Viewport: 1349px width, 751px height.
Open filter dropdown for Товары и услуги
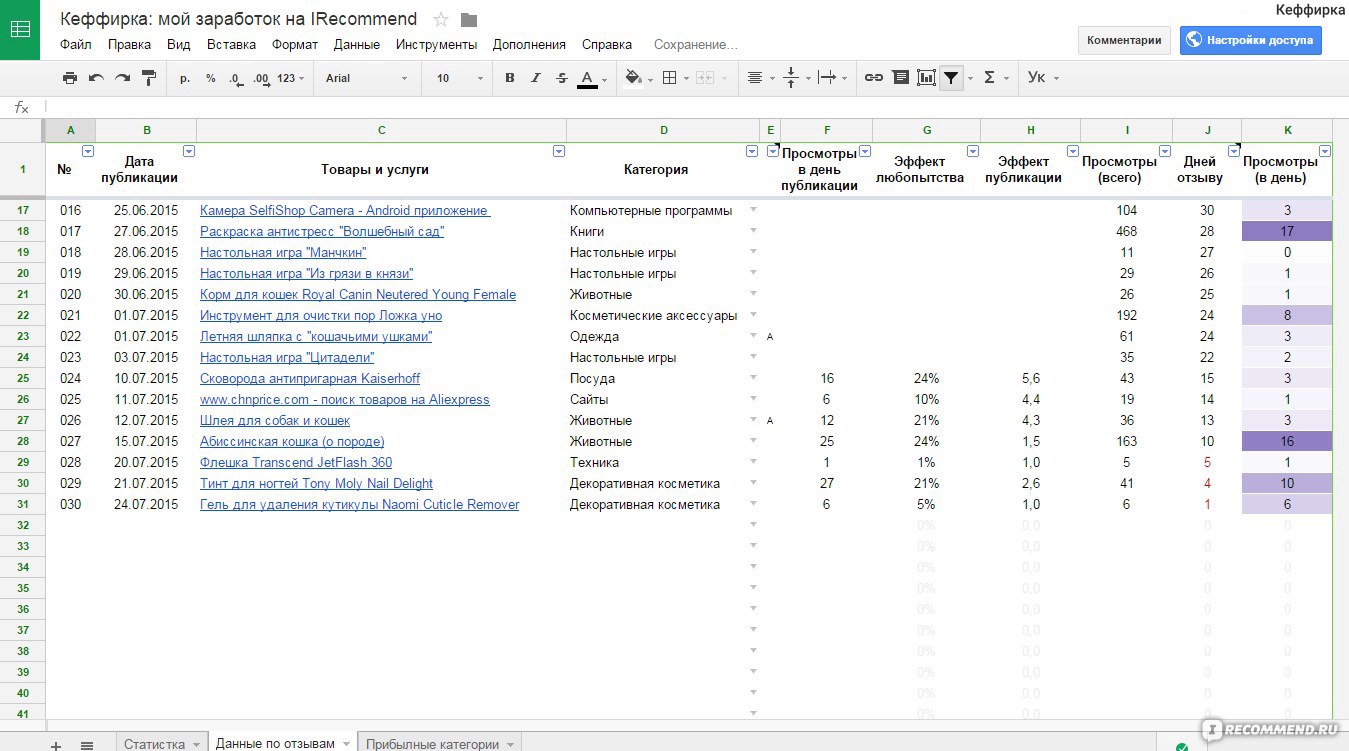click(x=559, y=151)
